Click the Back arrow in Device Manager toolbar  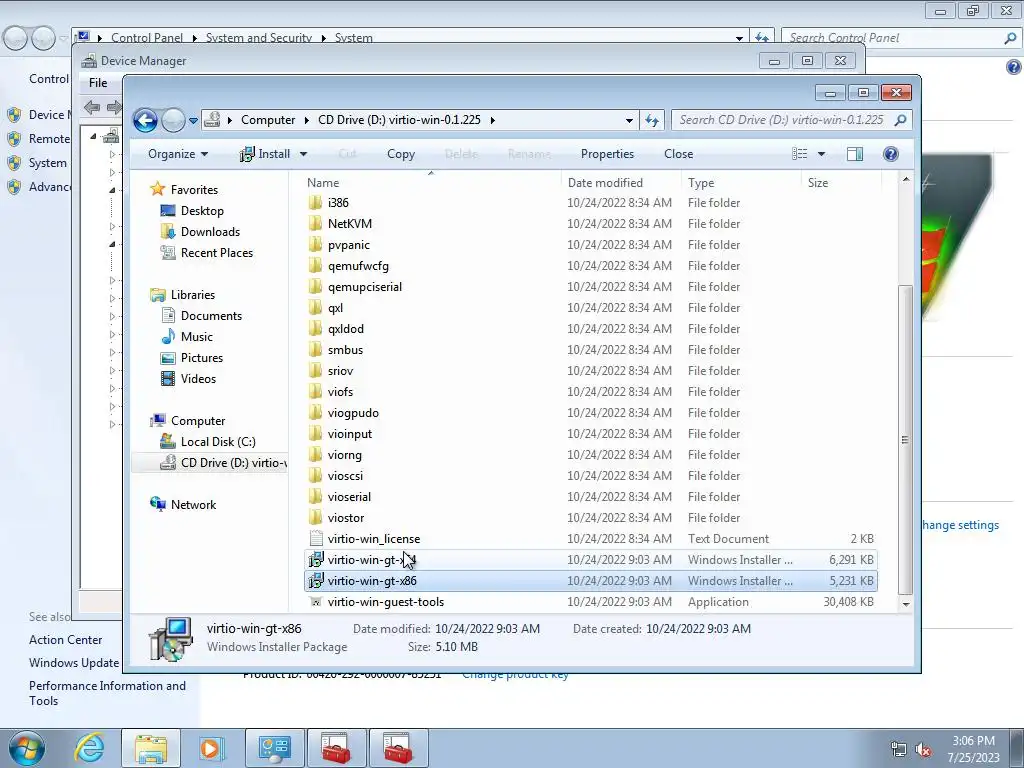[92, 107]
